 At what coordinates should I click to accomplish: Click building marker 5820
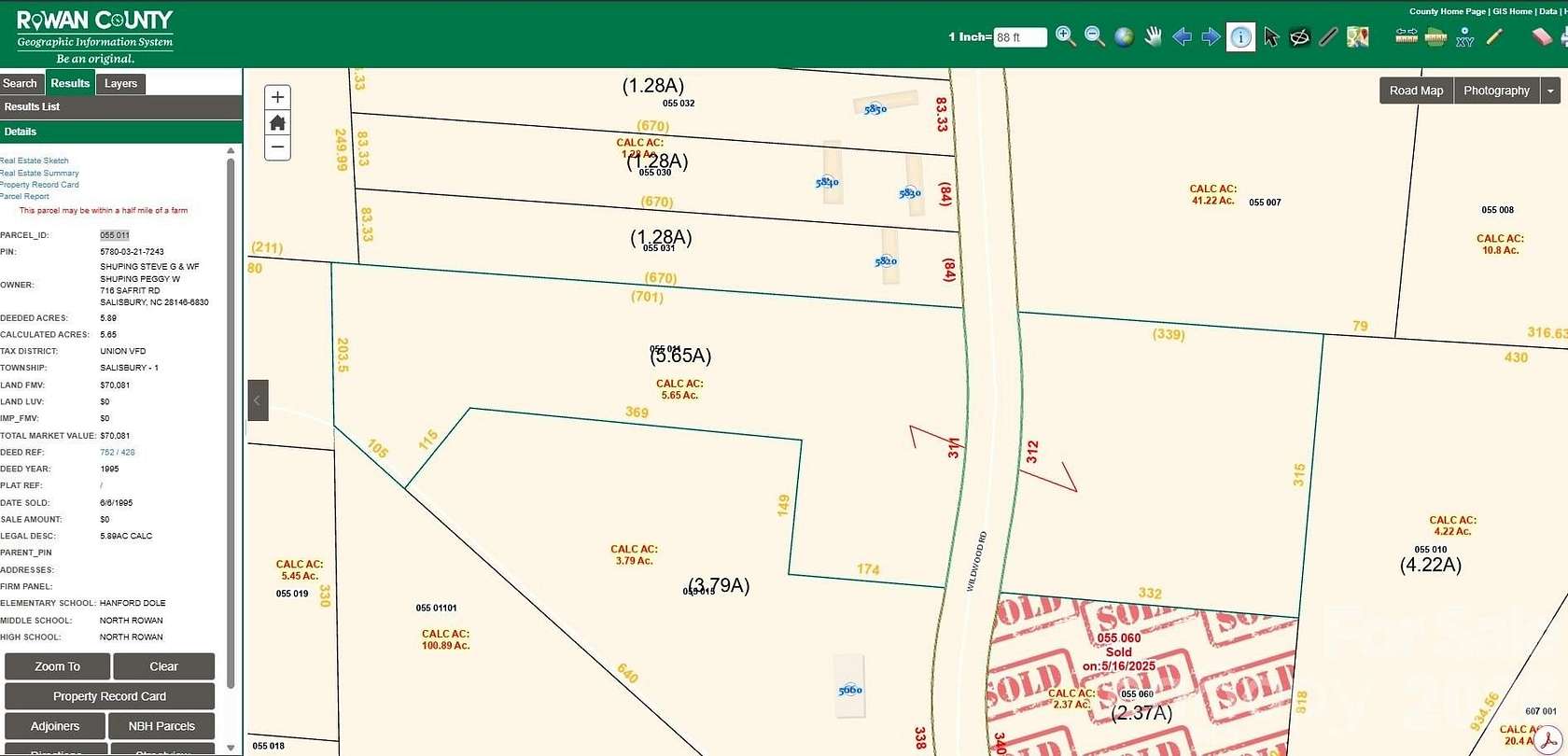point(886,261)
